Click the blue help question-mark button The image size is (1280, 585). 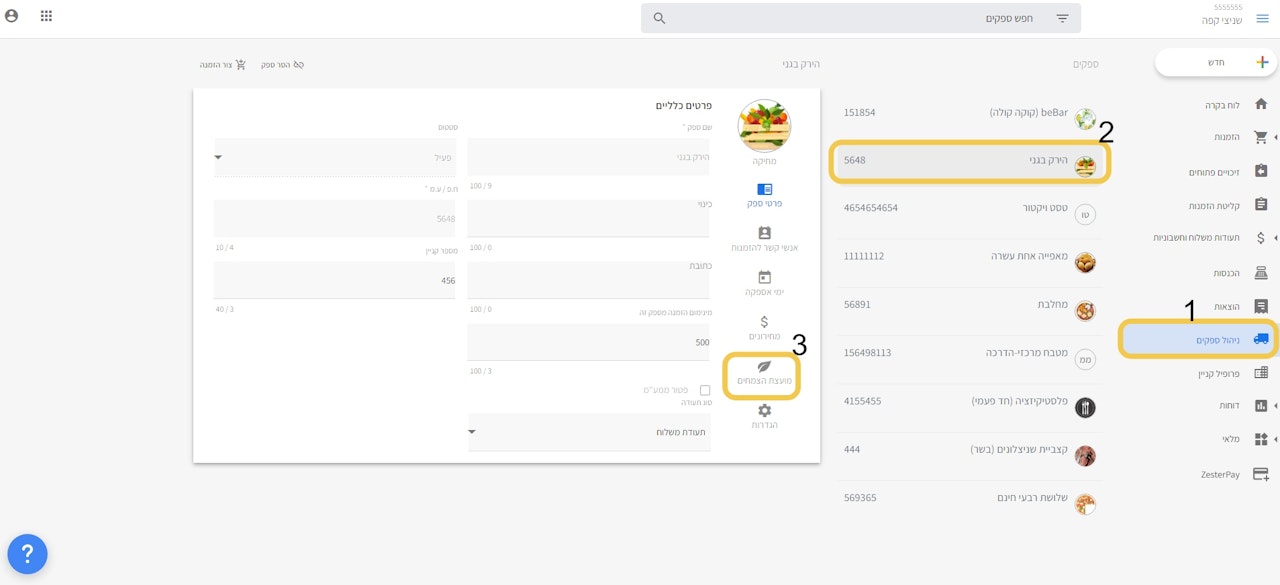click(27, 552)
